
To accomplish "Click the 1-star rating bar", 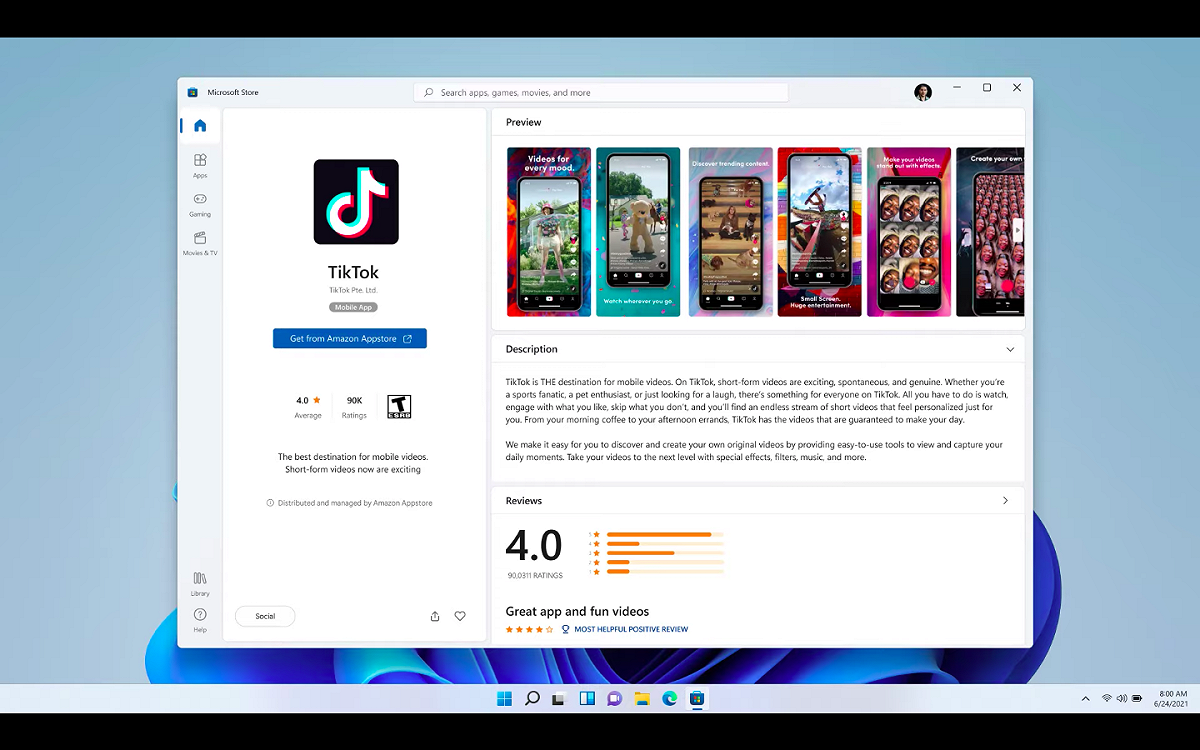I will [665, 572].
